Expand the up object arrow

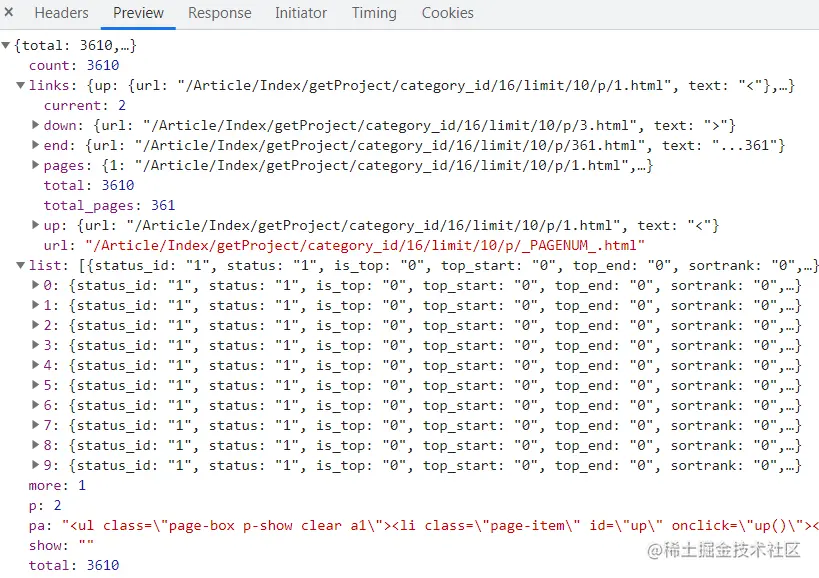point(36,225)
